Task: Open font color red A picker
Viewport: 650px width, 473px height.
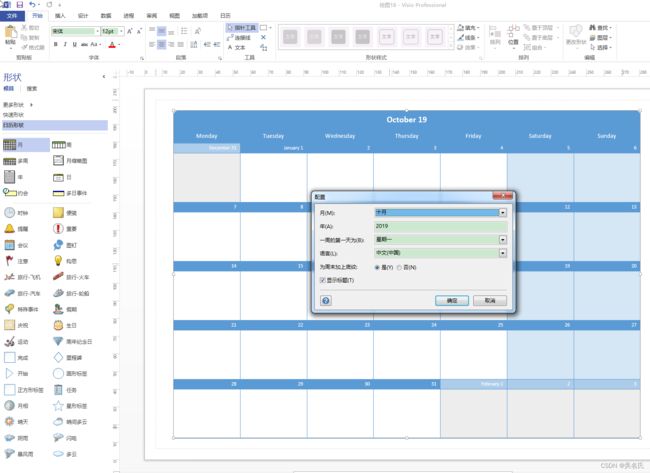Action: point(112,44)
